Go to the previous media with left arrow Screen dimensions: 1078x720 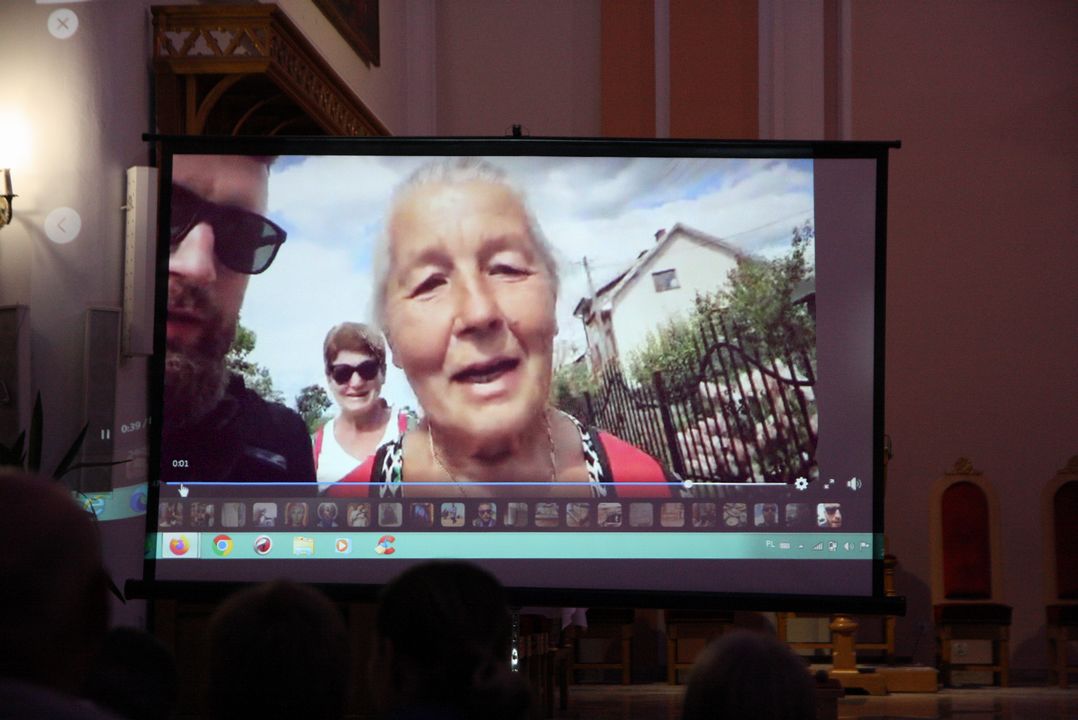coord(62,225)
